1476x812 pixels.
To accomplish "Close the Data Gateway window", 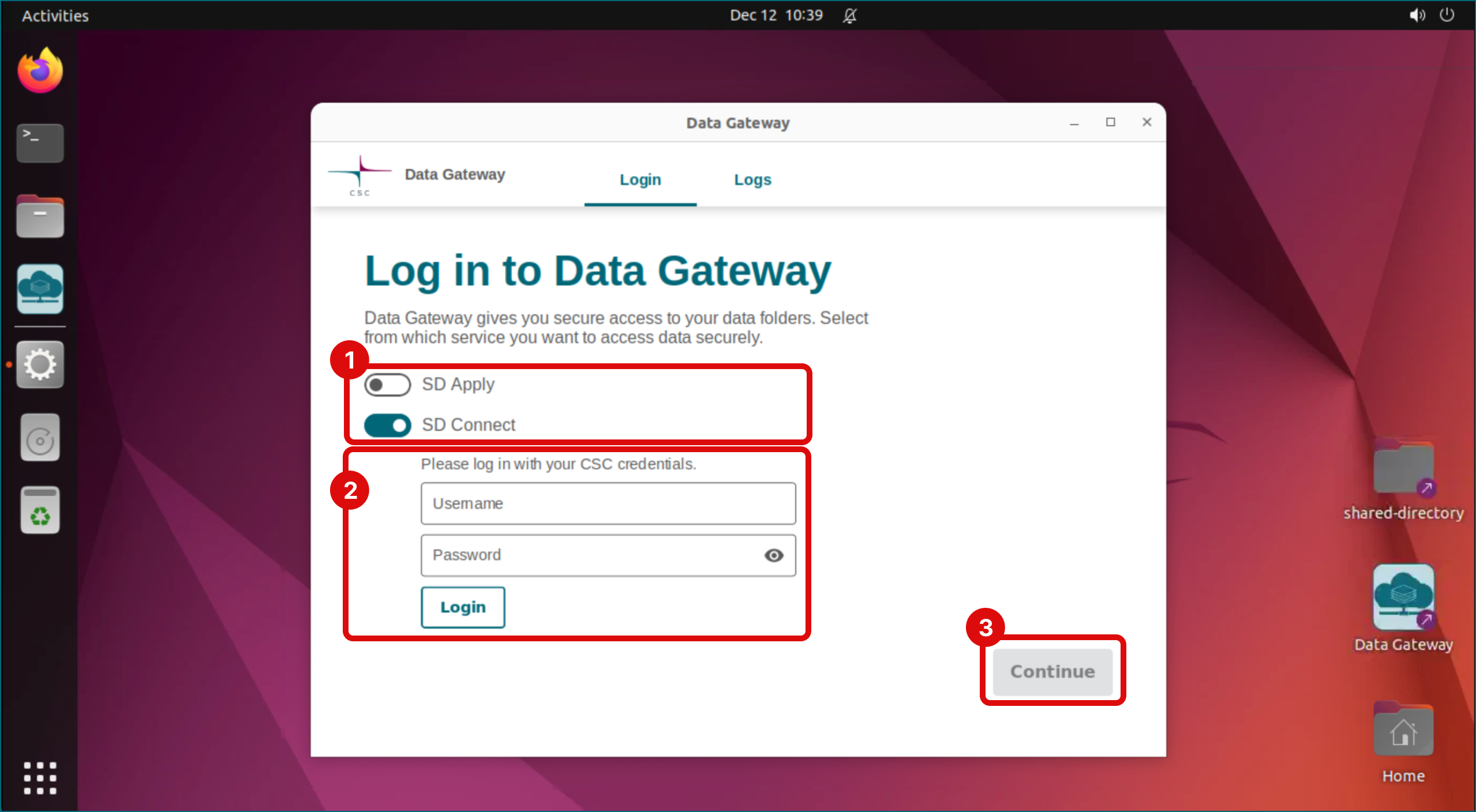I will click(1147, 122).
